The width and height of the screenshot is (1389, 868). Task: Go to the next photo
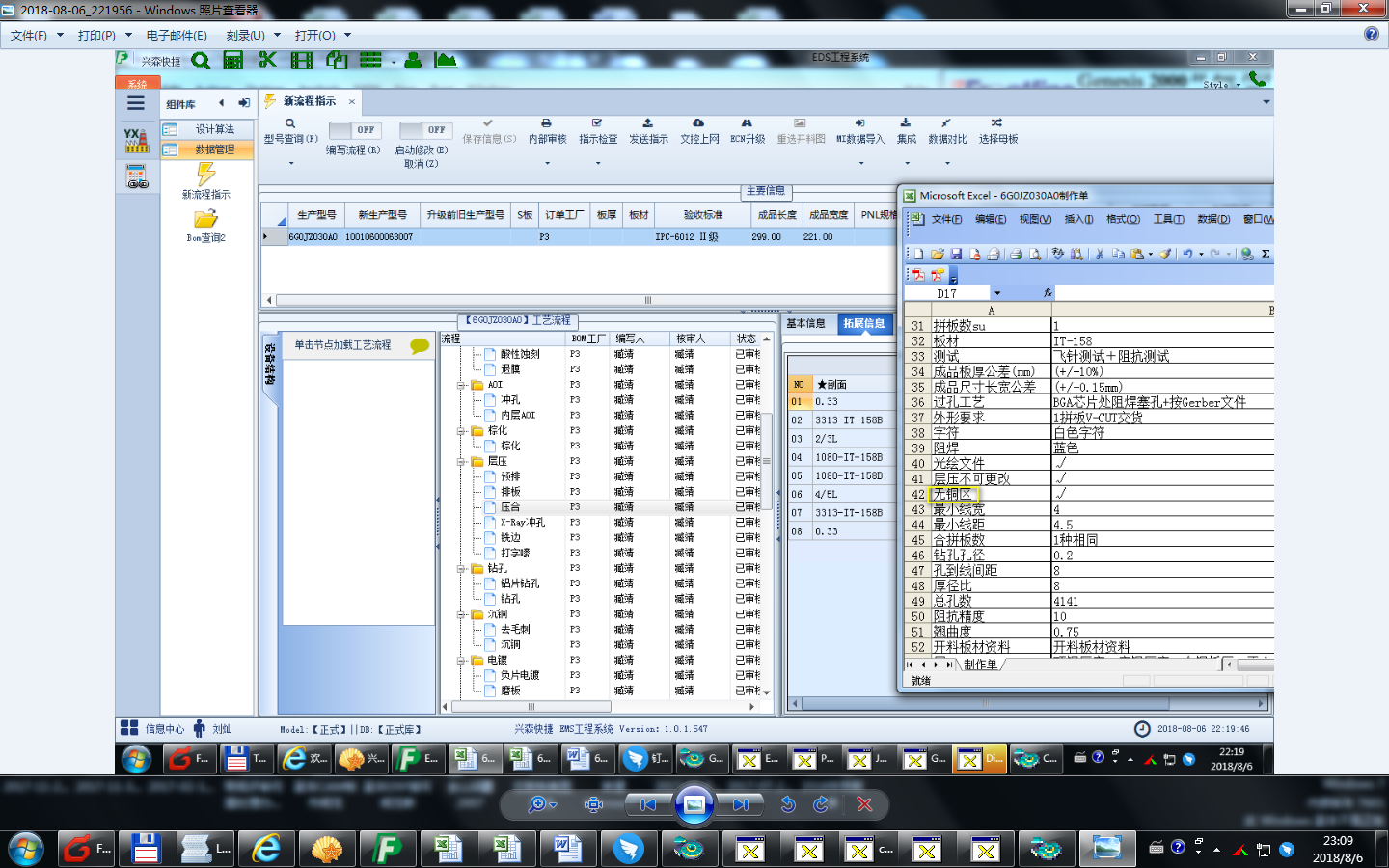740,804
